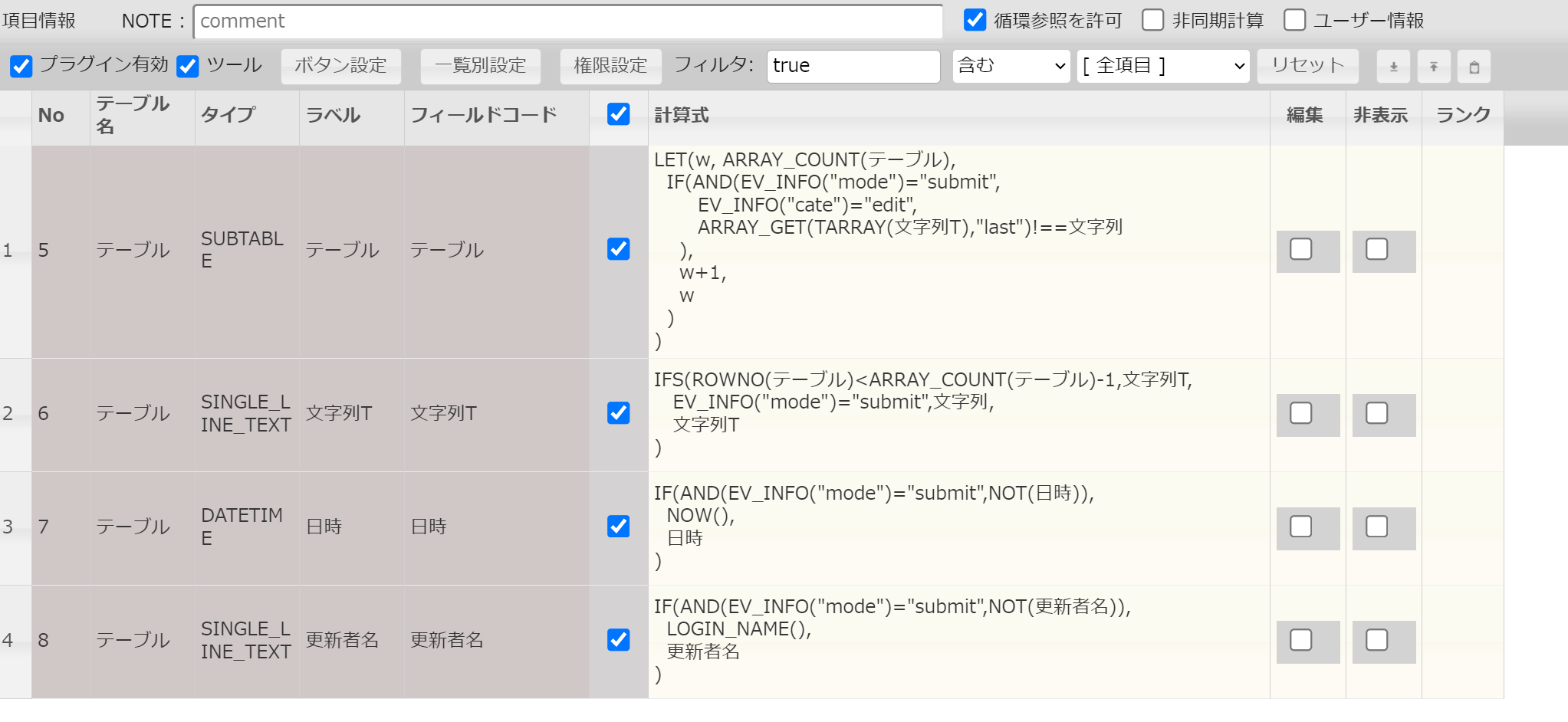Click the リセット button
The width and height of the screenshot is (1568, 722).
(1308, 66)
